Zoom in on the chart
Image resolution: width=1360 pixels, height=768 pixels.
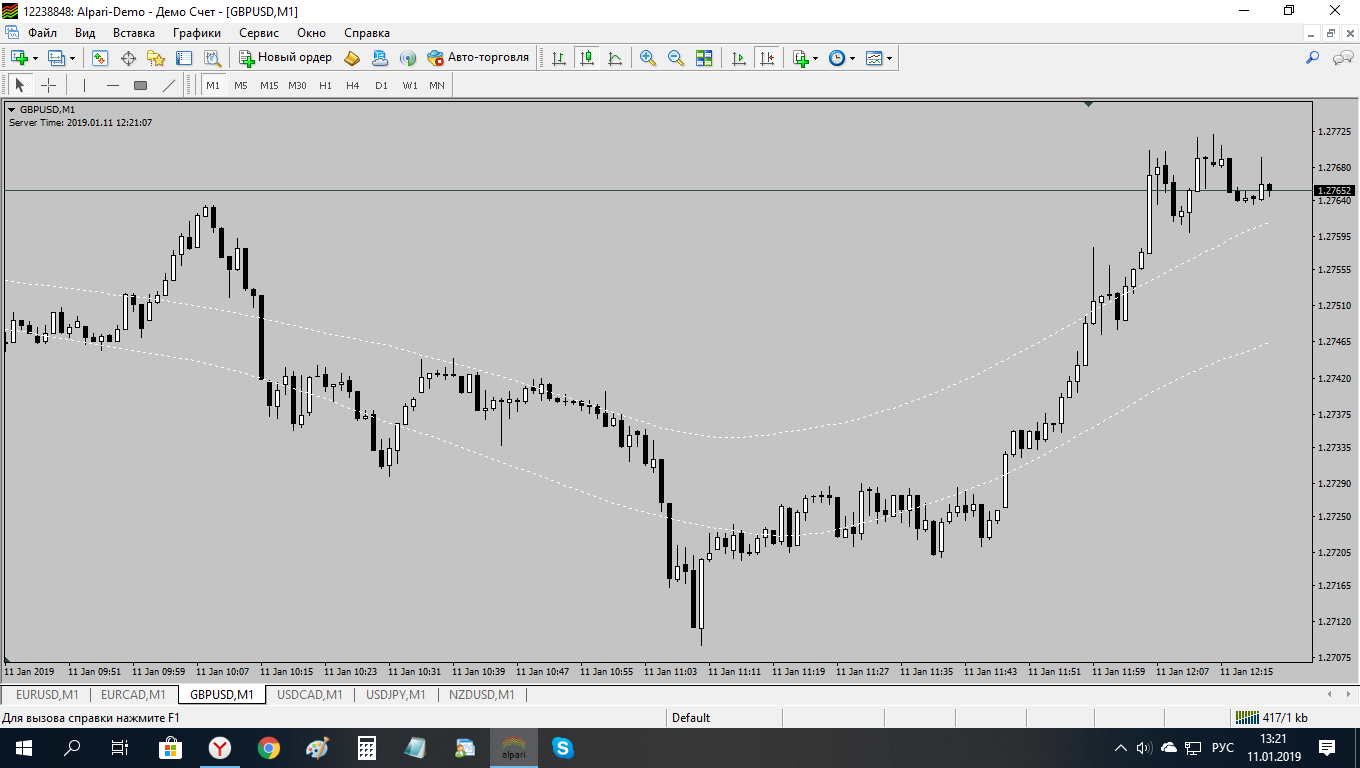click(x=648, y=58)
